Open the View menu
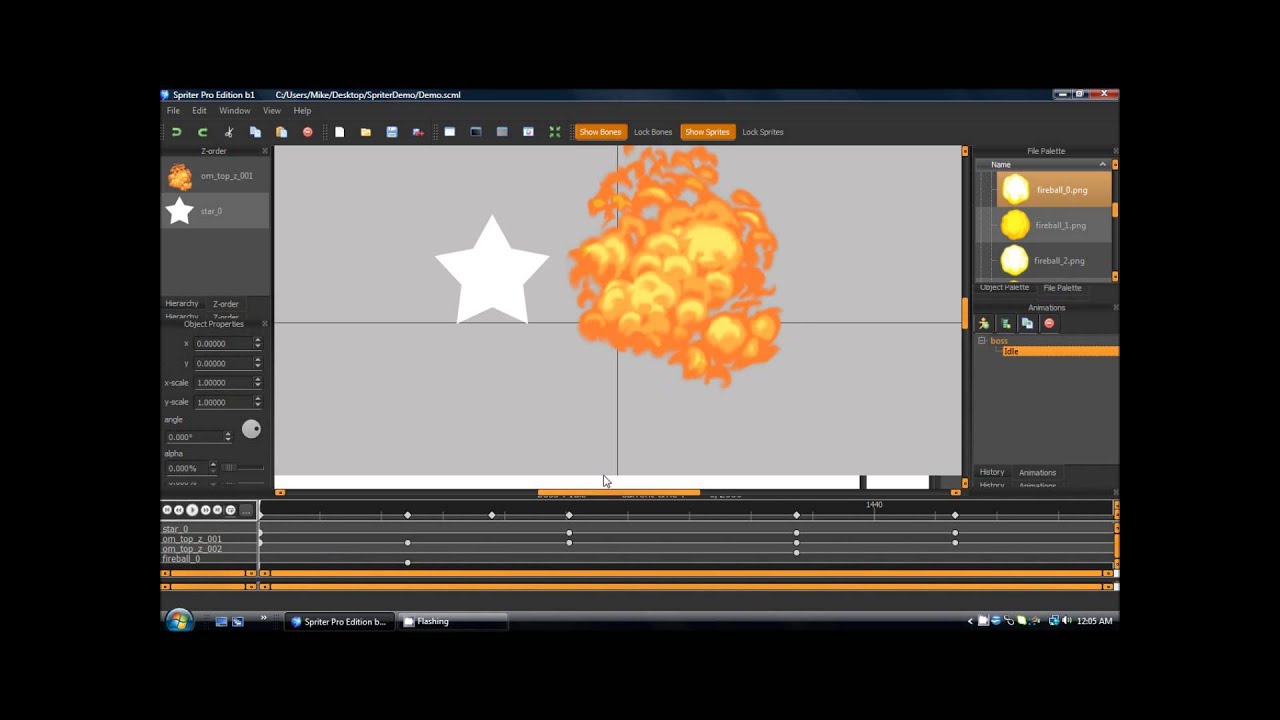Viewport: 1280px width, 720px height. click(x=272, y=111)
